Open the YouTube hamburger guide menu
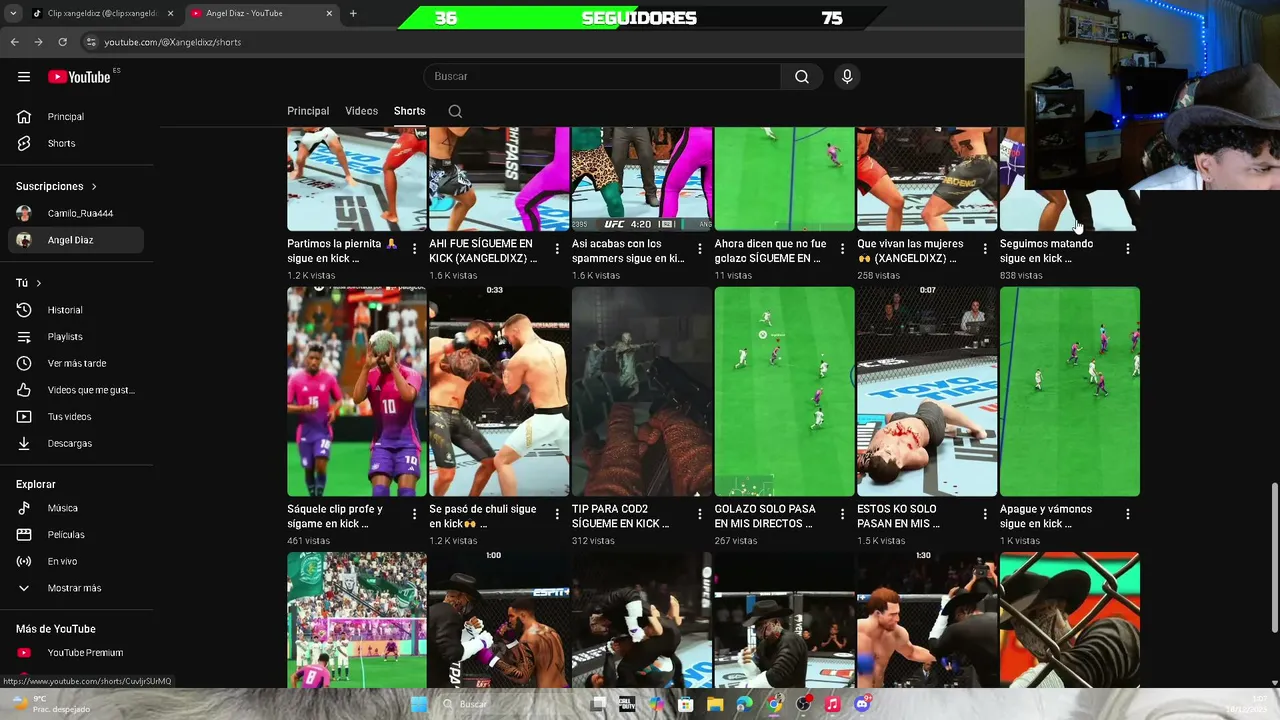Viewport: 1280px width, 720px height. pos(24,77)
